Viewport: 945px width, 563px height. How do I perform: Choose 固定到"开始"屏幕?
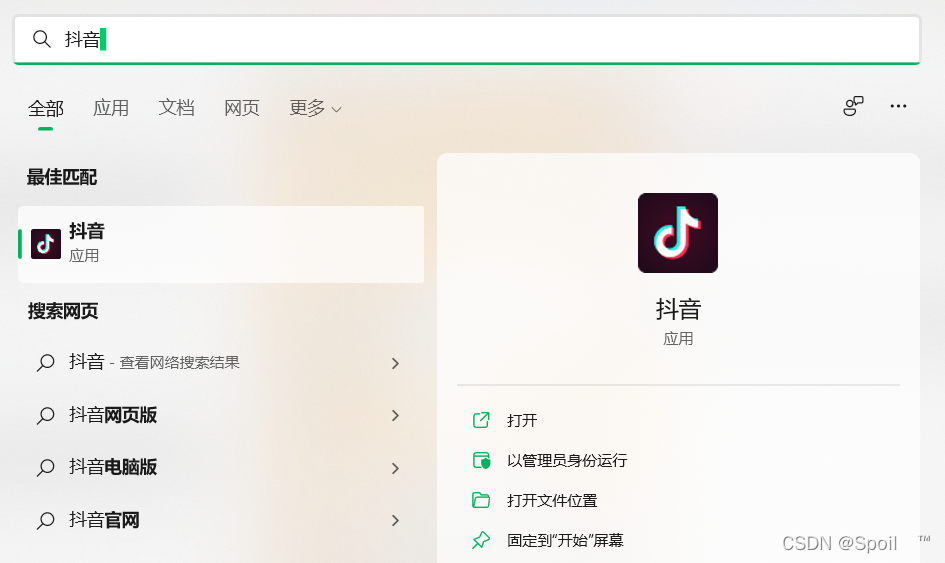565,540
